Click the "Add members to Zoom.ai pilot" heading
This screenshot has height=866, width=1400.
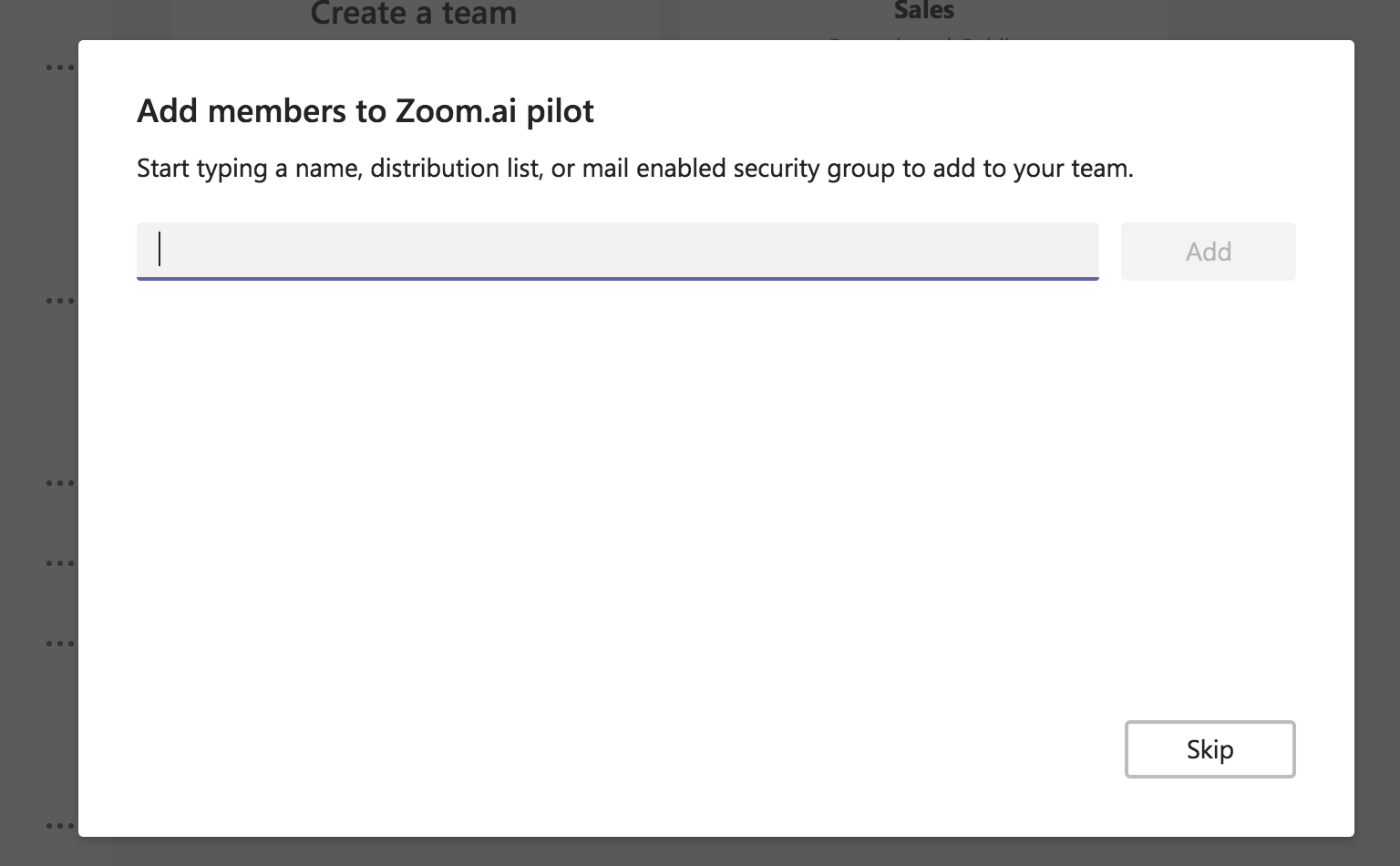coord(365,111)
